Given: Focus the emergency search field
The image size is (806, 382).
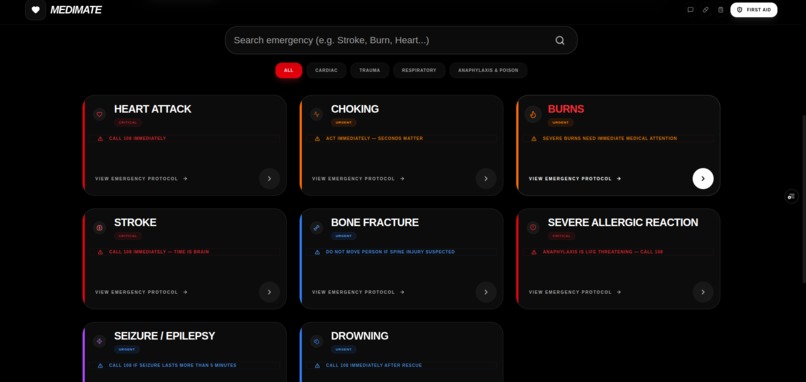Looking at the screenshot, I should (x=401, y=40).
